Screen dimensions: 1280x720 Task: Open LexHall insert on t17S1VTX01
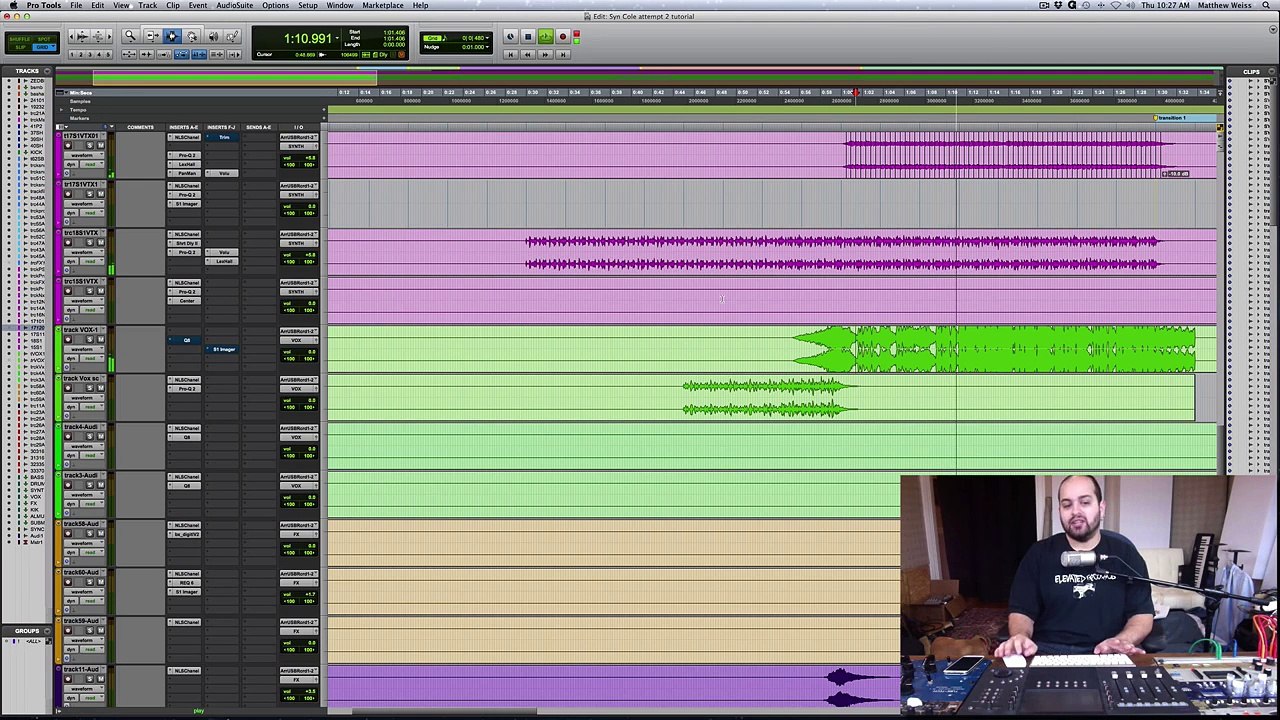coord(185,164)
